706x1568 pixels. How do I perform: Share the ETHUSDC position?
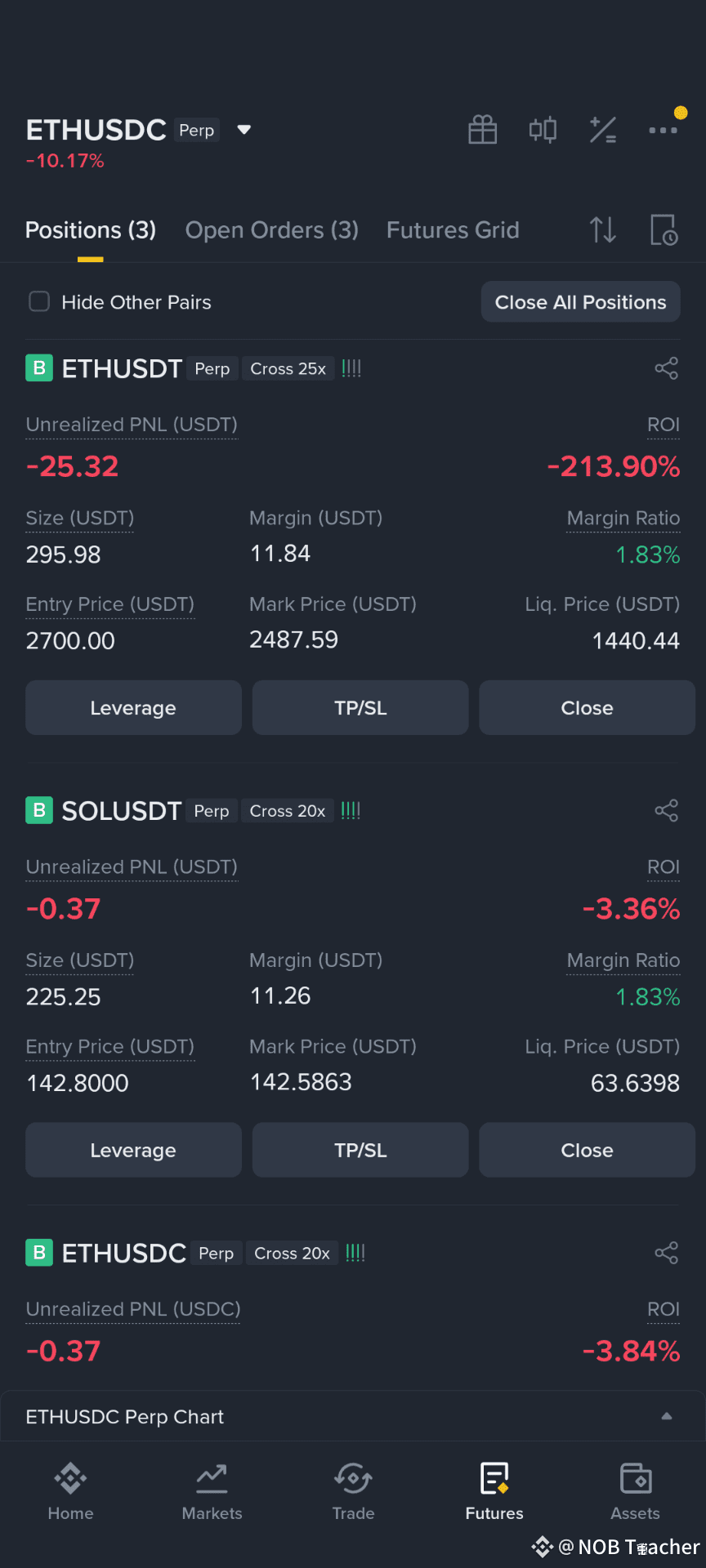click(x=667, y=1253)
